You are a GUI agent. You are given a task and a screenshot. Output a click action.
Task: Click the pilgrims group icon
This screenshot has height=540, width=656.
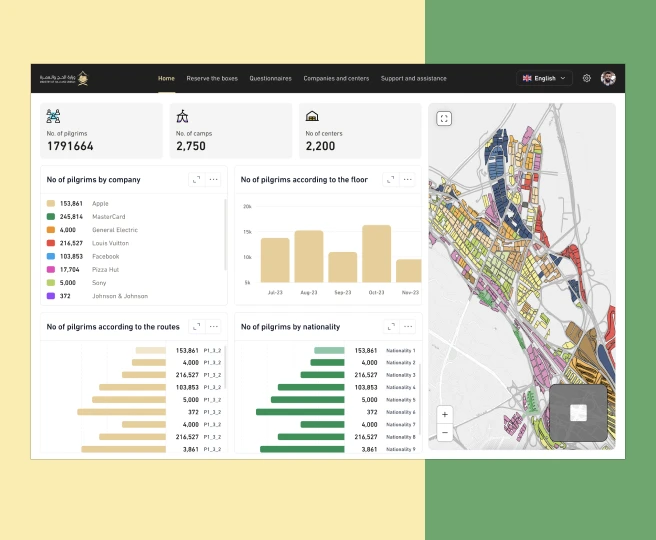pos(53,116)
